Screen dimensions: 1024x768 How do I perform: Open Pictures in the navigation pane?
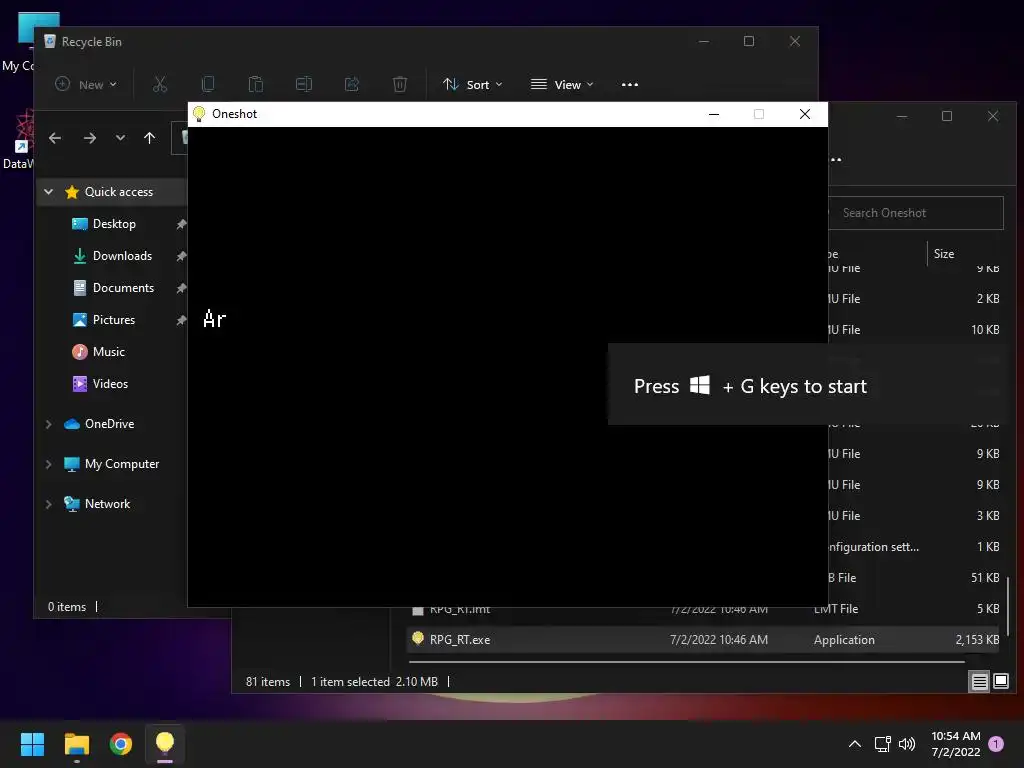(x=113, y=320)
